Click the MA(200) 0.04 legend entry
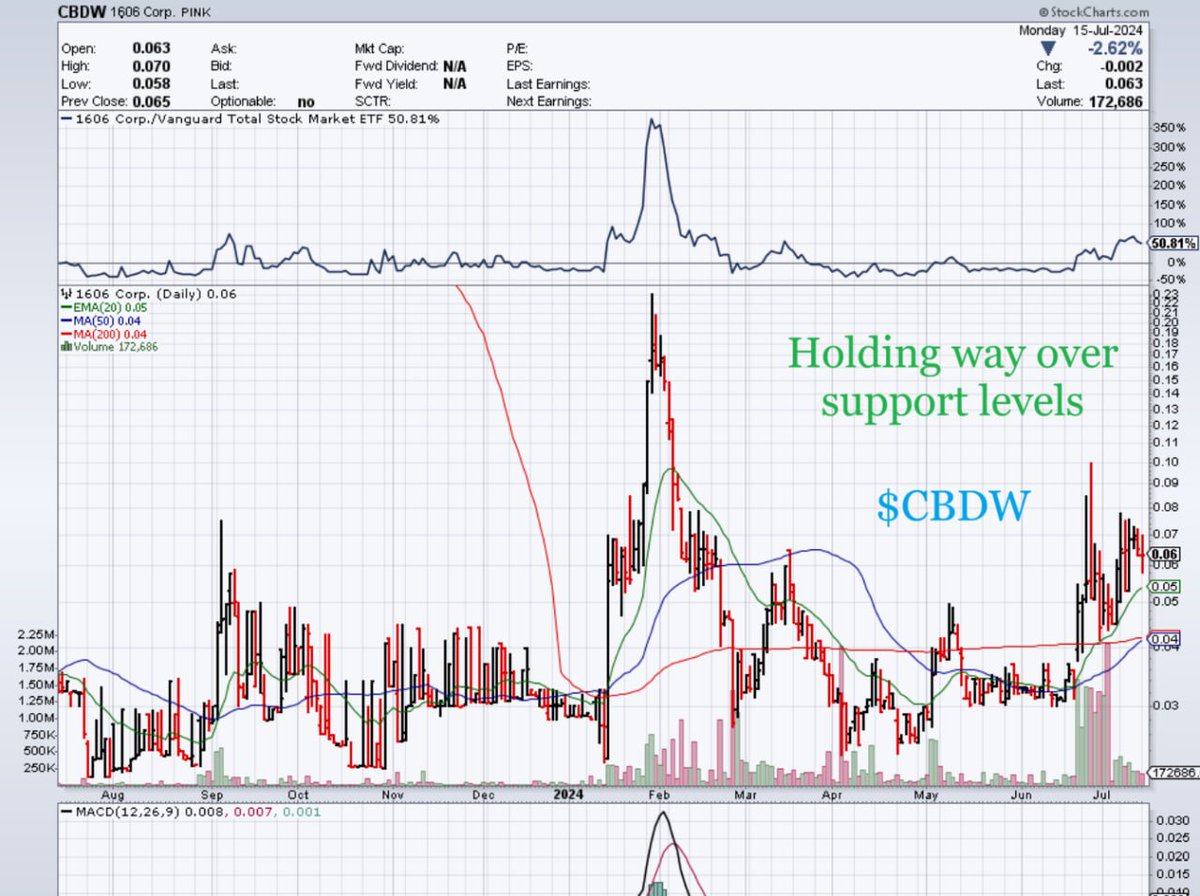This screenshot has width=1200, height=896. 106,334
